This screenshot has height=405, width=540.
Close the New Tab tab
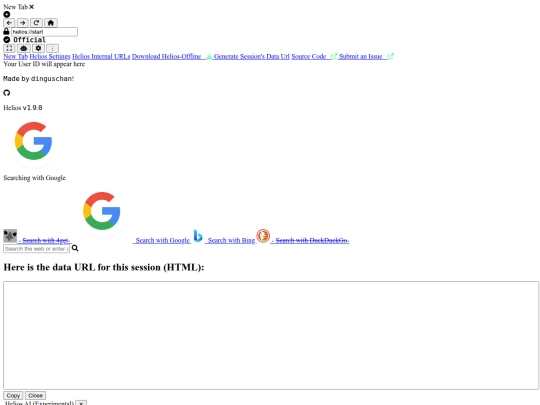pos(32,7)
